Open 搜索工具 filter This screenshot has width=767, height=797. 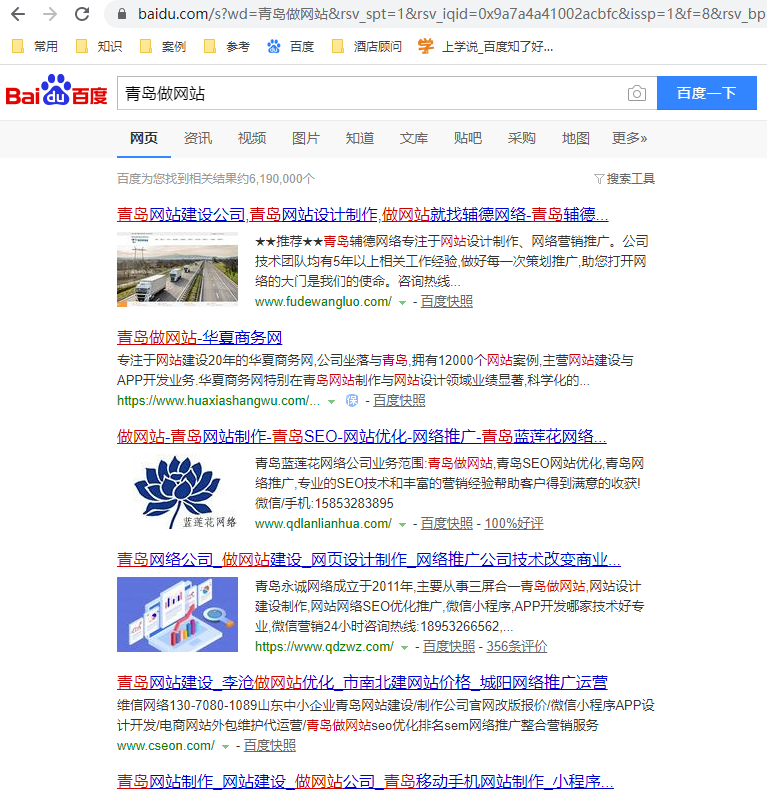tap(625, 179)
